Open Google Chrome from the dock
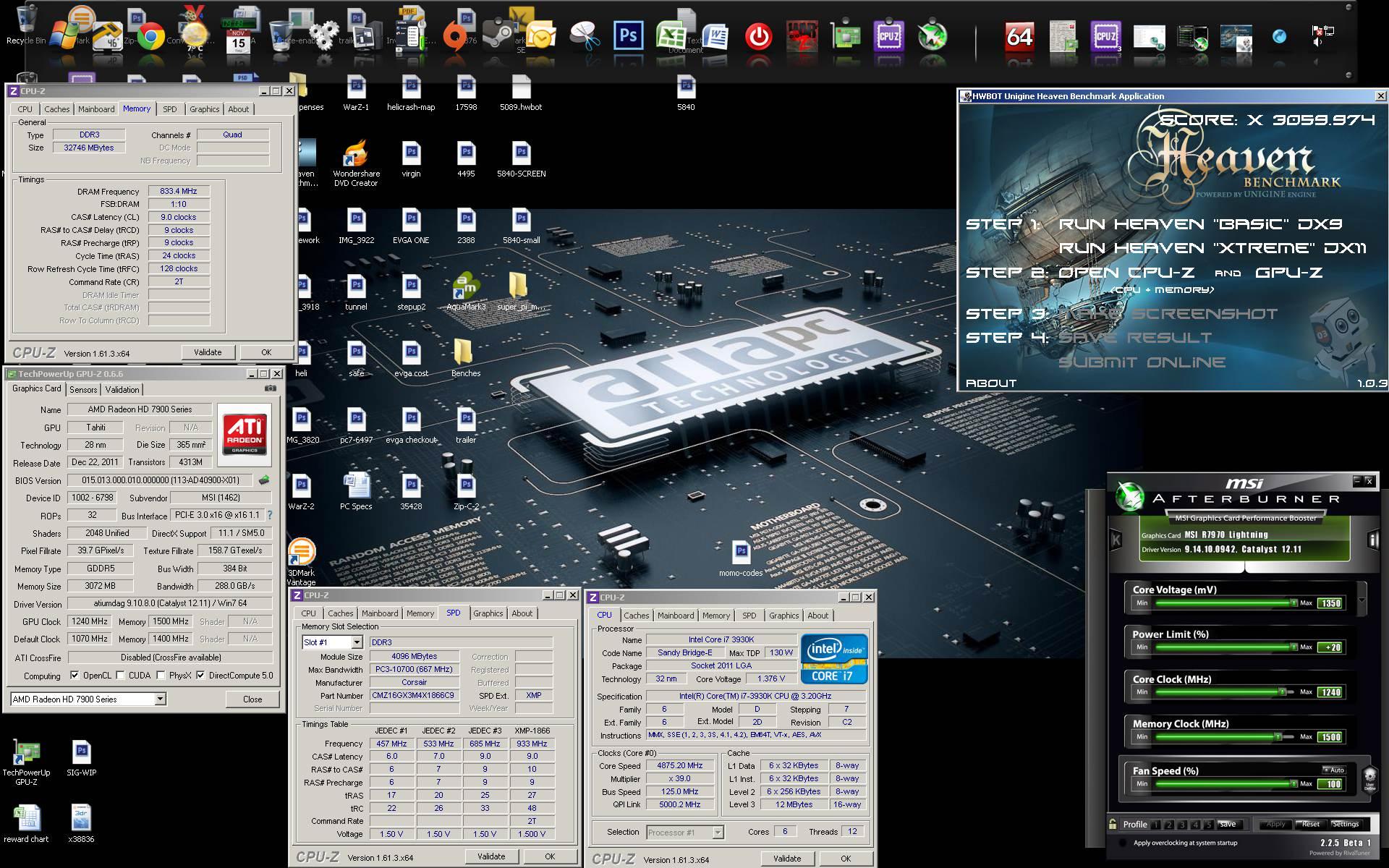 pos(151,36)
